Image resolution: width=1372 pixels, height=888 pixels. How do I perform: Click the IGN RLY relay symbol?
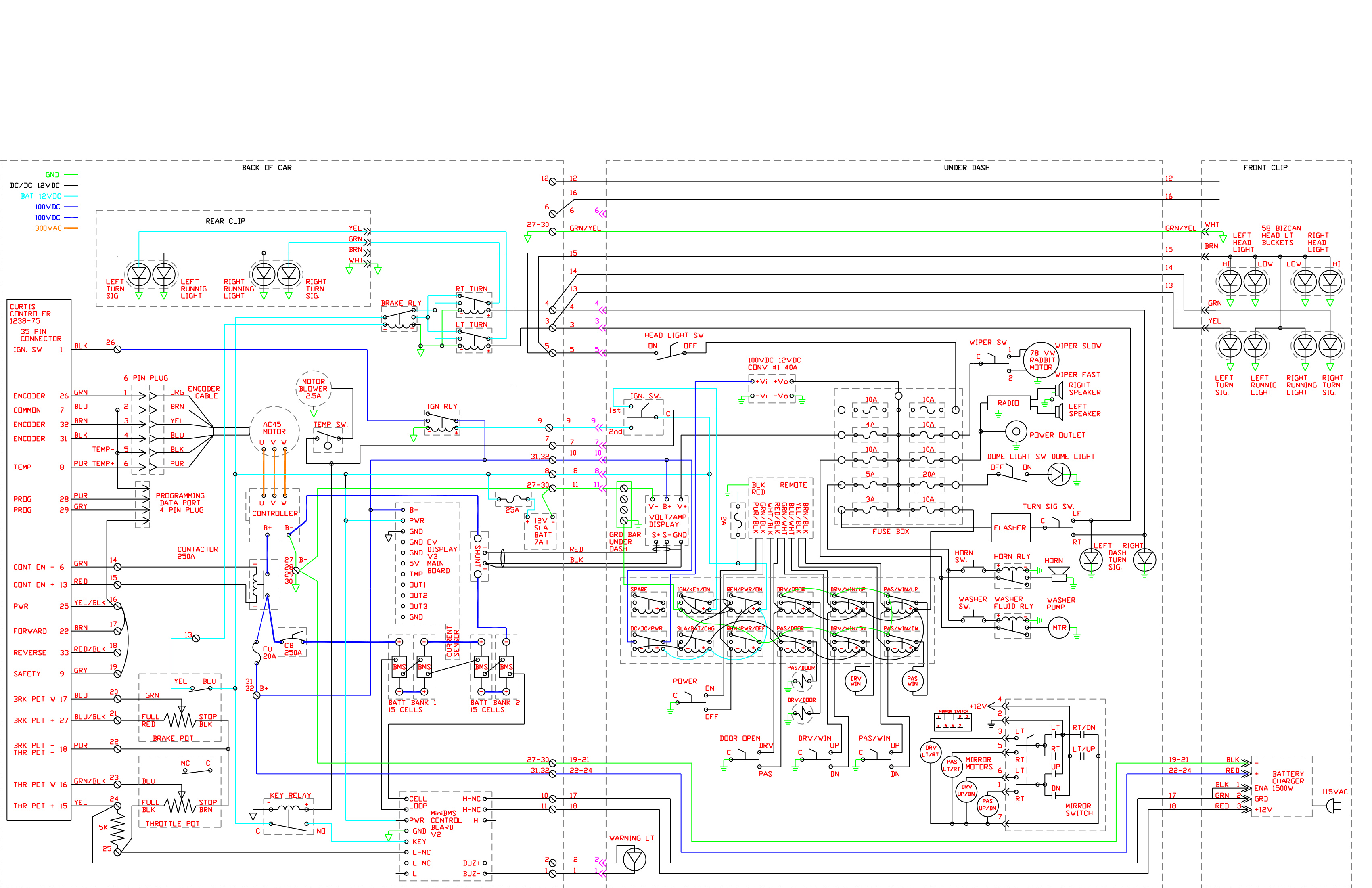click(x=442, y=422)
